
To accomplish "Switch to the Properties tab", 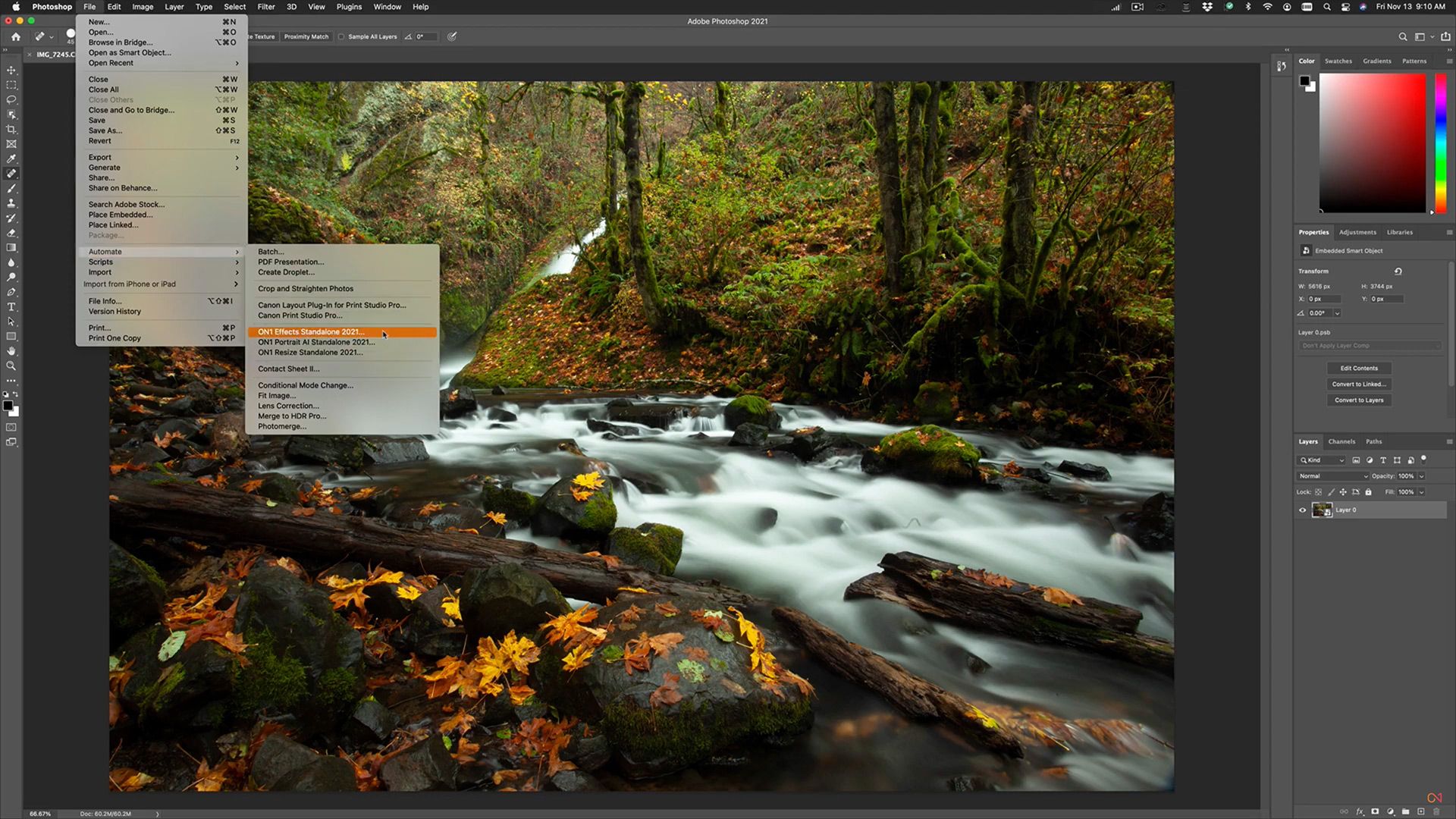I will coord(1313,232).
